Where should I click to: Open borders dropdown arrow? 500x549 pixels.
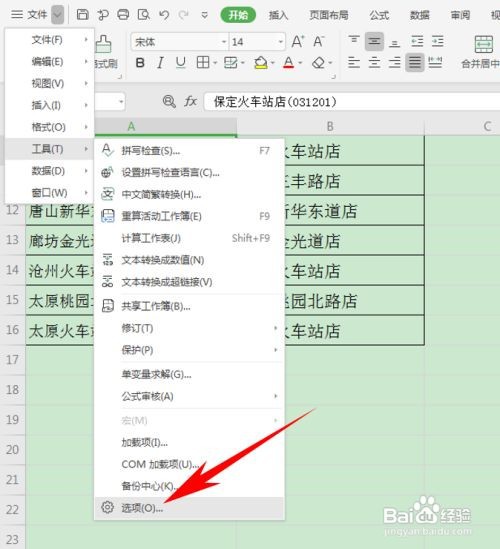pos(215,63)
